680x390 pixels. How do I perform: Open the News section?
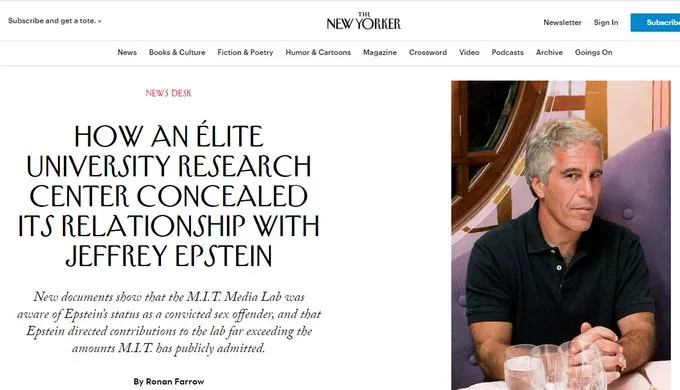pos(127,52)
